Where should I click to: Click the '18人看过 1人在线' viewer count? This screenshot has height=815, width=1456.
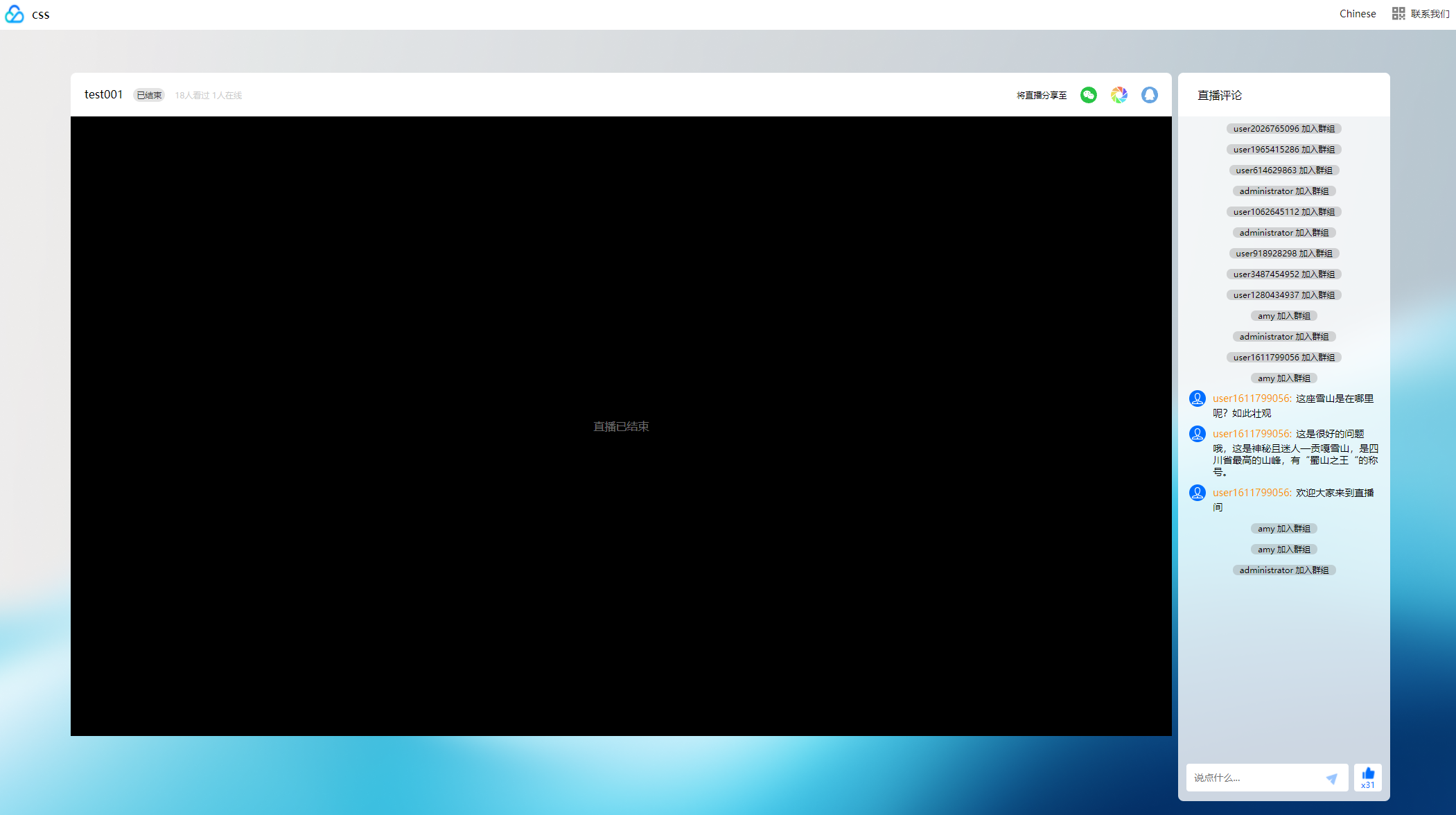tap(208, 96)
